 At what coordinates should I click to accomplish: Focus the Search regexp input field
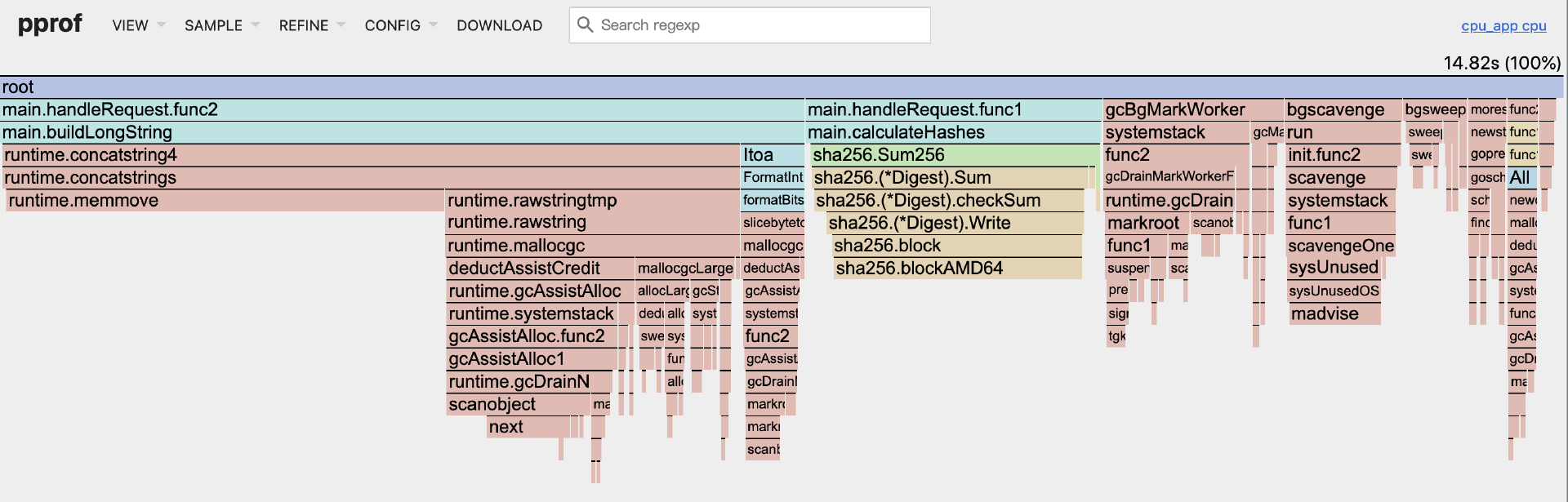click(x=759, y=25)
